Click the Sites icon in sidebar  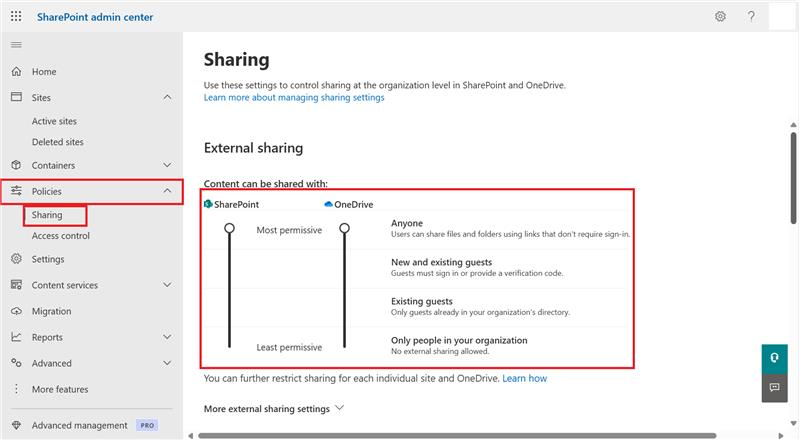point(16,97)
